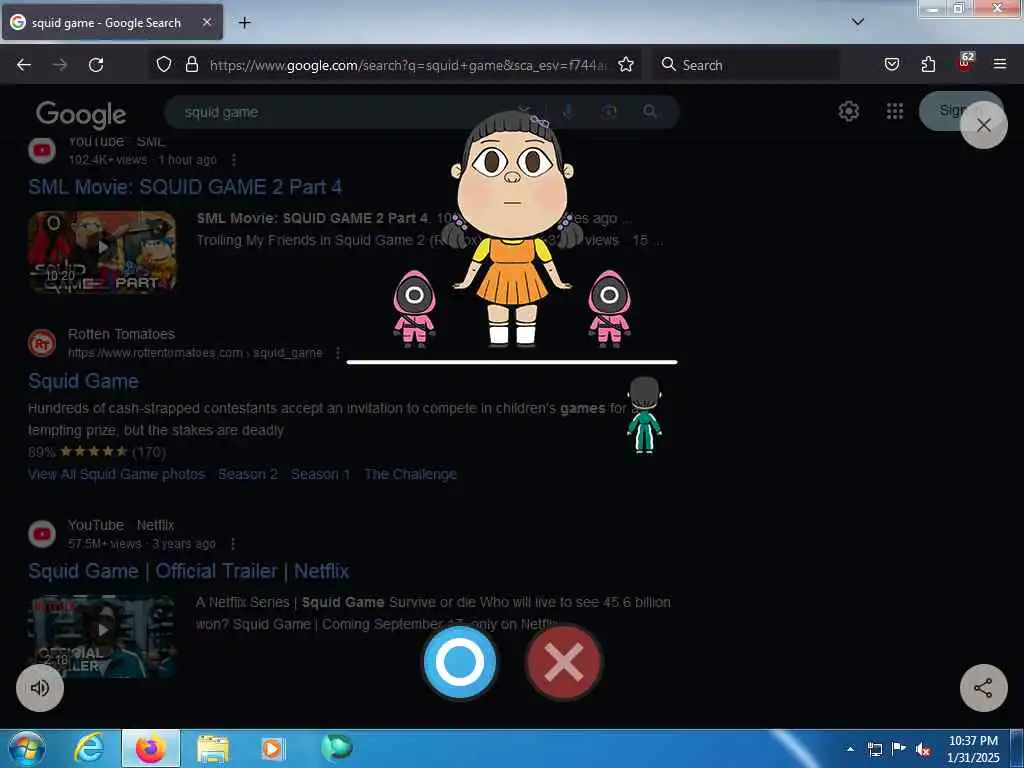Launch Internet Explorer from the taskbar
The width and height of the screenshot is (1024, 768).
point(89,749)
